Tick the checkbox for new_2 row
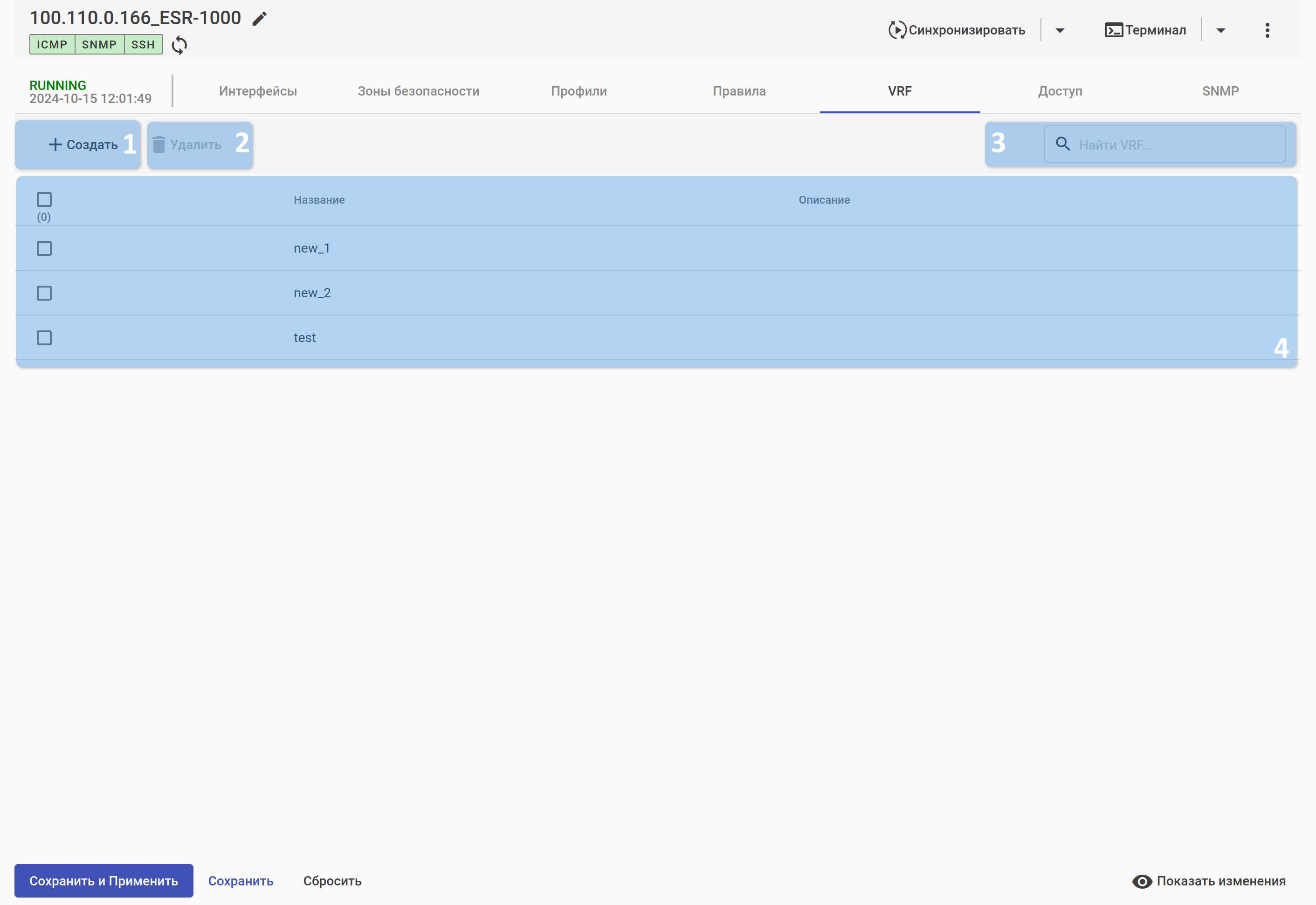Viewport: 1316px width, 905px height. tap(44, 293)
